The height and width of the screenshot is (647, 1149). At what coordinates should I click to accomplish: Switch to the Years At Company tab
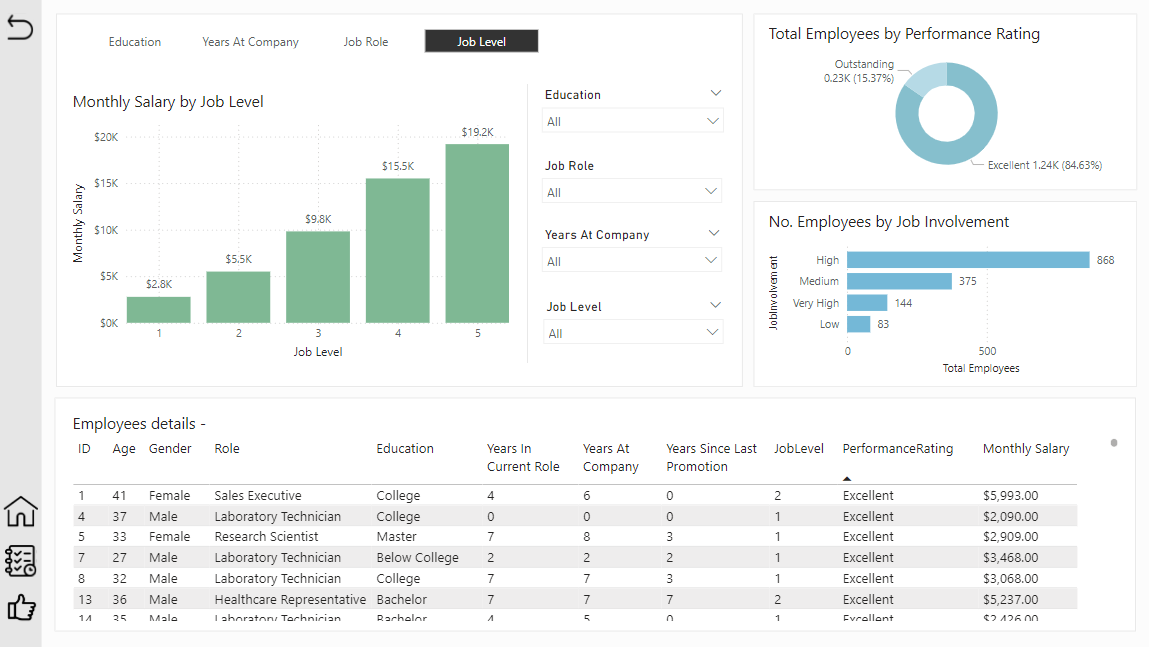pos(250,42)
